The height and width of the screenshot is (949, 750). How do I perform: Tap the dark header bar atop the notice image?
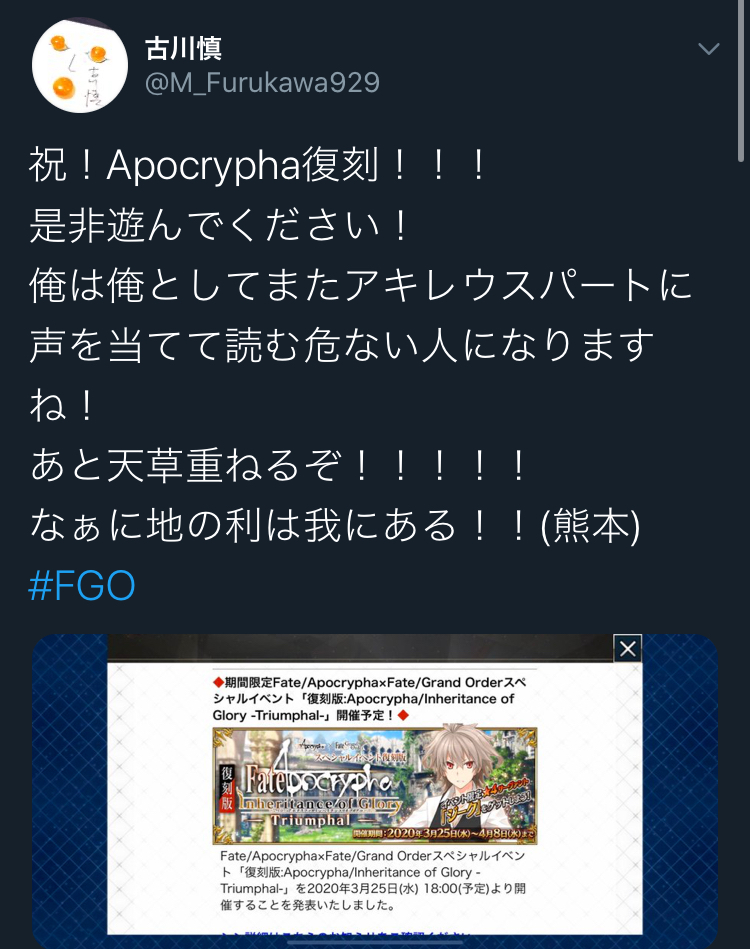click(360, 648)
